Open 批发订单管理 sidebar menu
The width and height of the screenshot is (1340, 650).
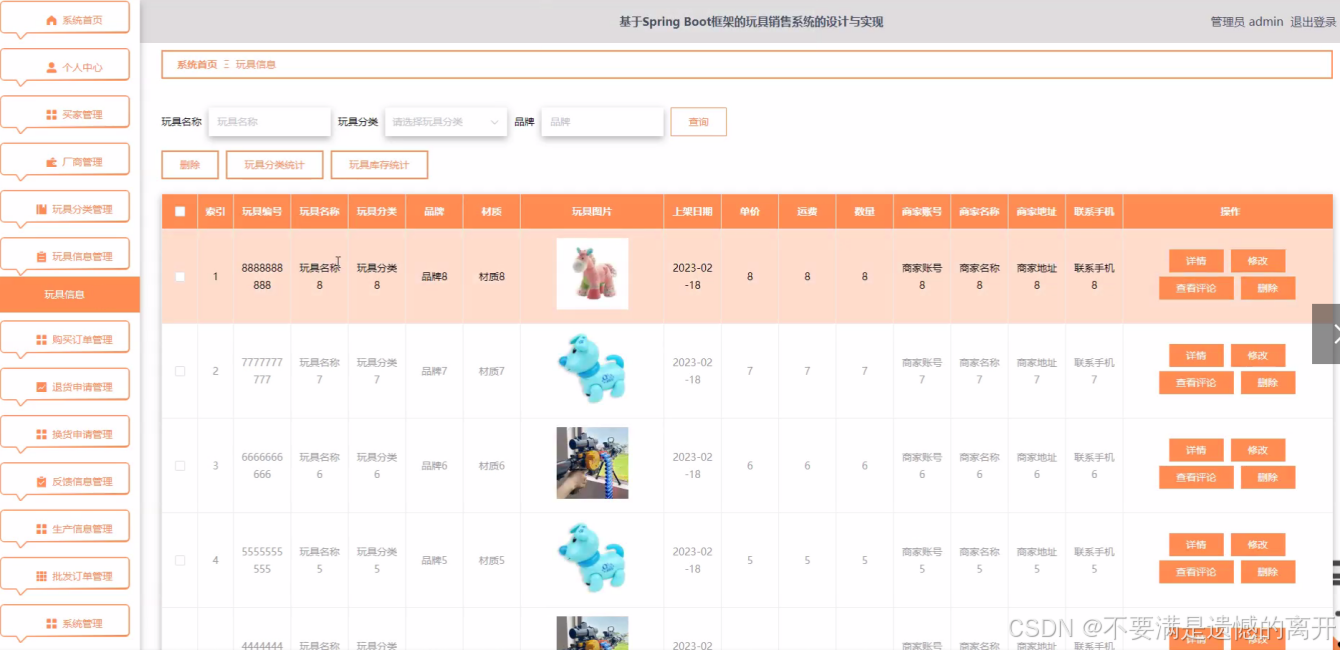[x=65, y=576]
